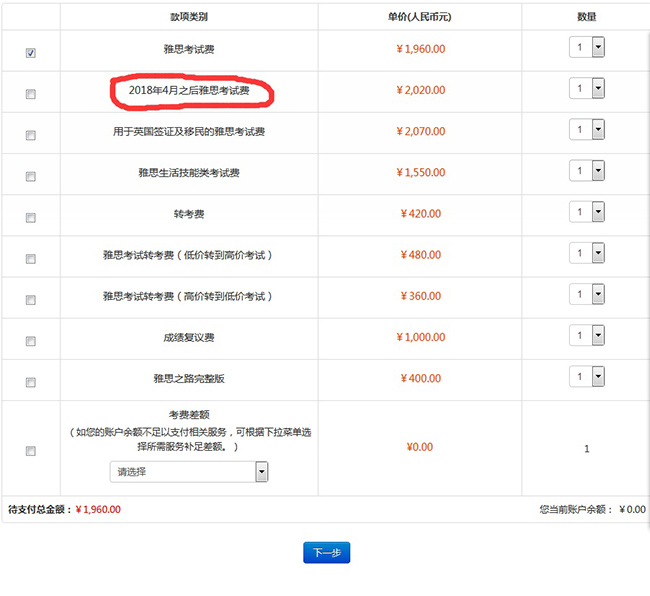Select checkbox for 用于英国签证及移民的雅思考试费
The width and height of the screenshot is (650, 596).
pyautogui.click(x=30, y=135)
